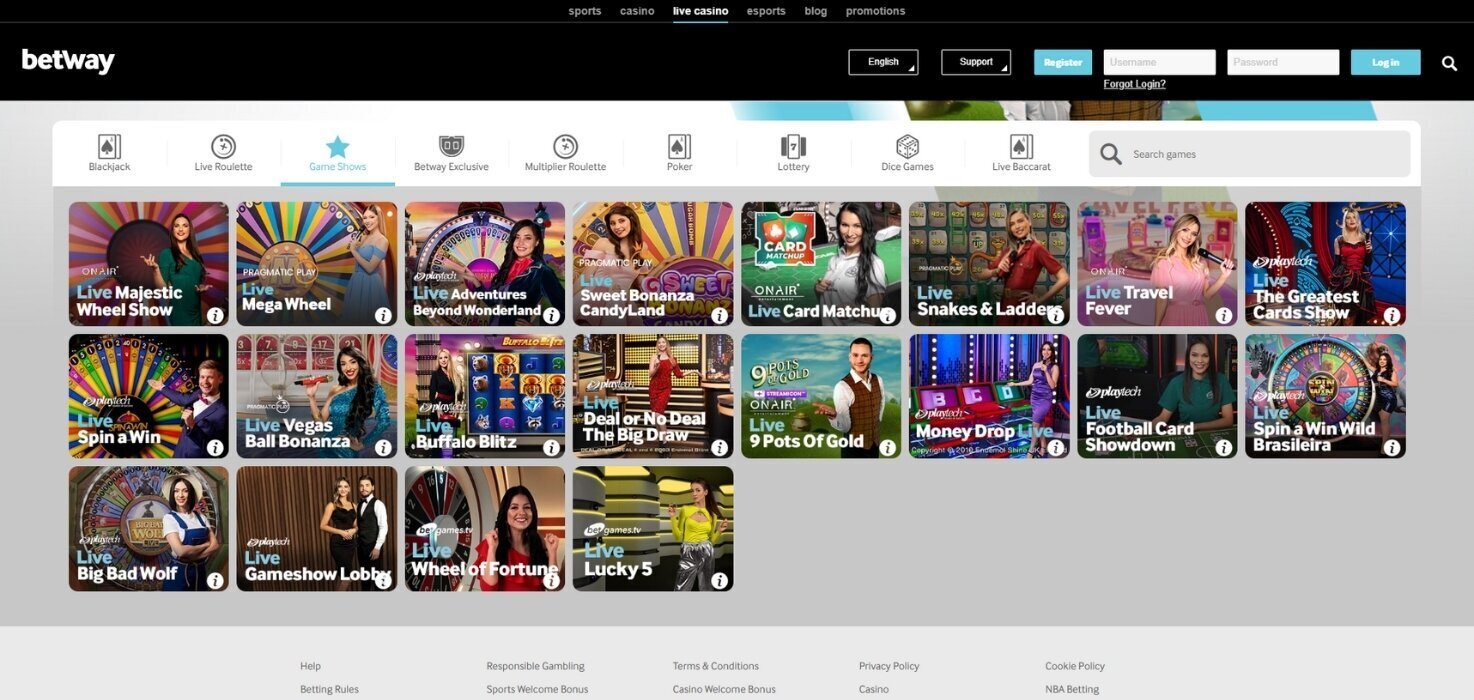1474x700 pixels.
Task: Open info for Live Majestic Wheel Show
Action: 215,316
